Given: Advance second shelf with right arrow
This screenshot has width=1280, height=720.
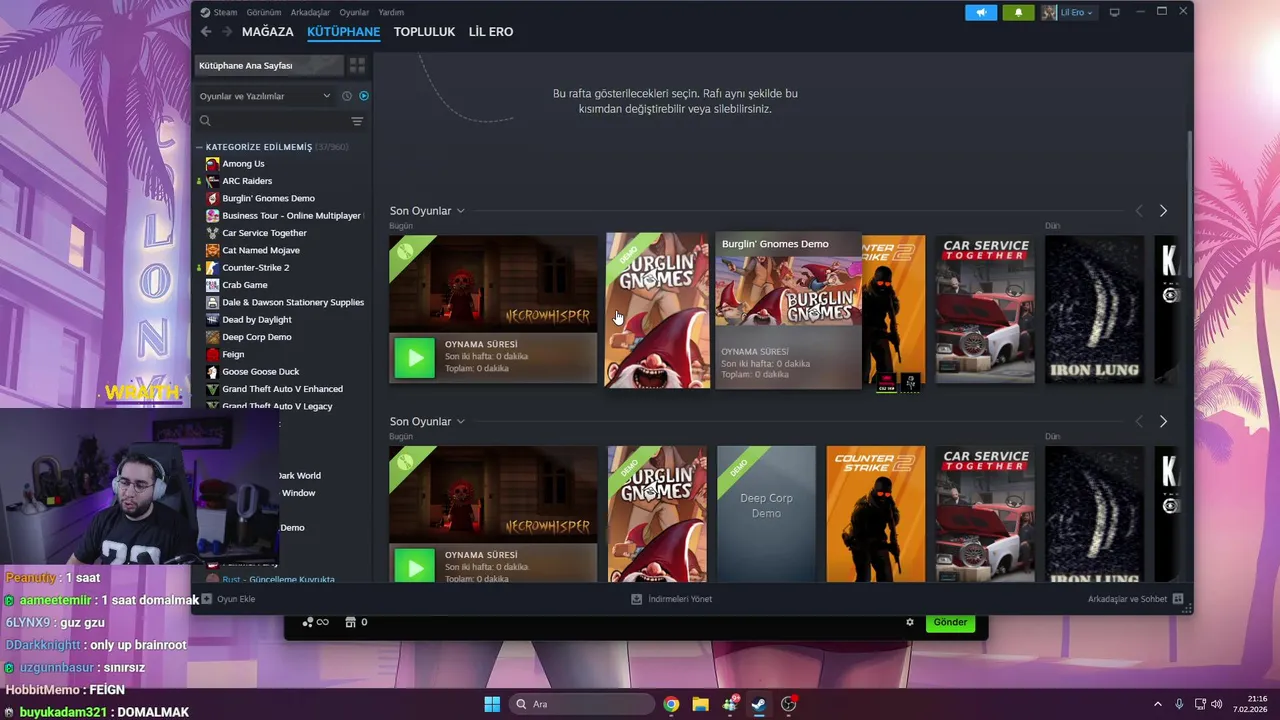Looking at the screenshot, I should click(x=1163, y=422).
